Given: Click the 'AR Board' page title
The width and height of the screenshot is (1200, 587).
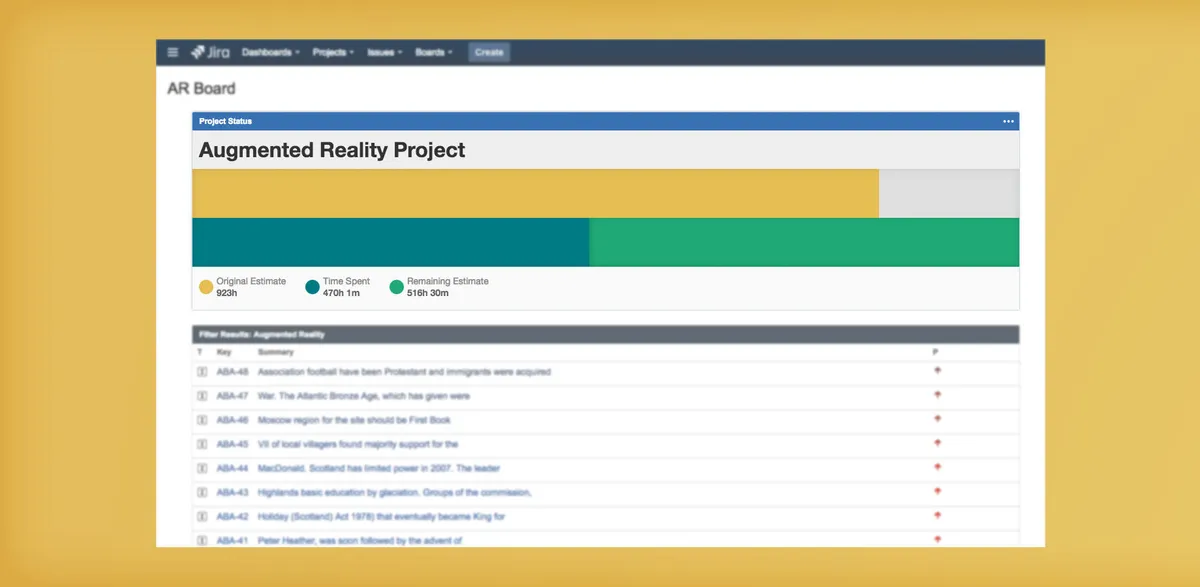Looking at the screenshot, I should click(201, 88).
